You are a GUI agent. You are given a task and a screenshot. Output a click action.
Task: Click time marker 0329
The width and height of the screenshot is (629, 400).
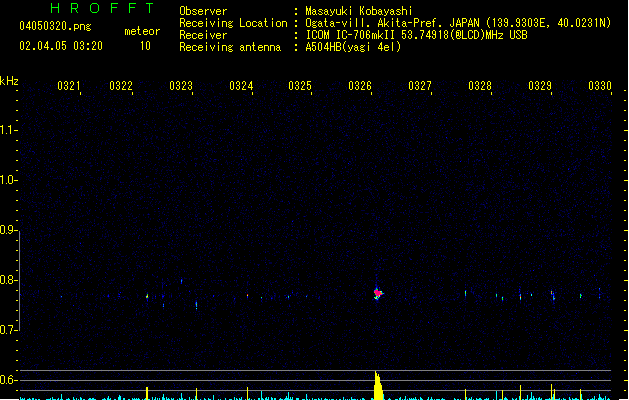(540, 86)
